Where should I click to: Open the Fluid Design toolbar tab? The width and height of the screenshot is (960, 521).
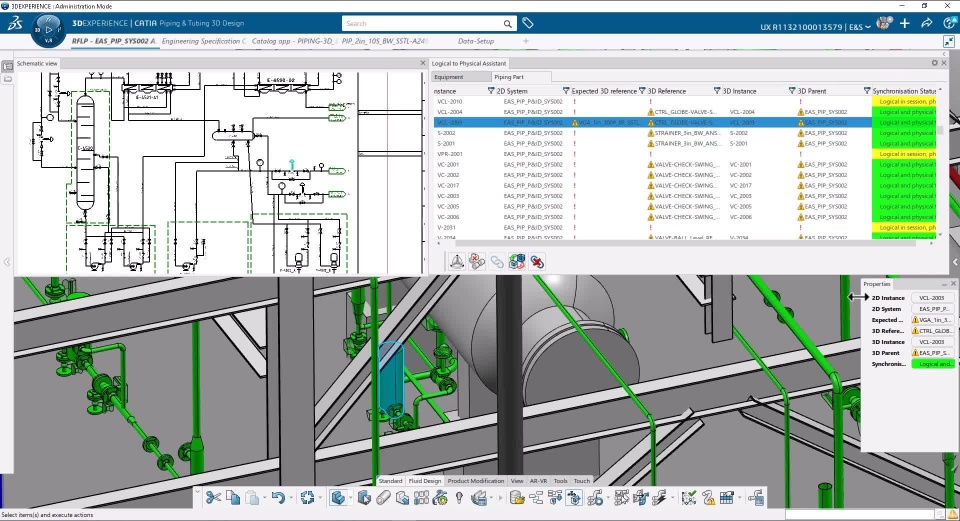point(425,481)
